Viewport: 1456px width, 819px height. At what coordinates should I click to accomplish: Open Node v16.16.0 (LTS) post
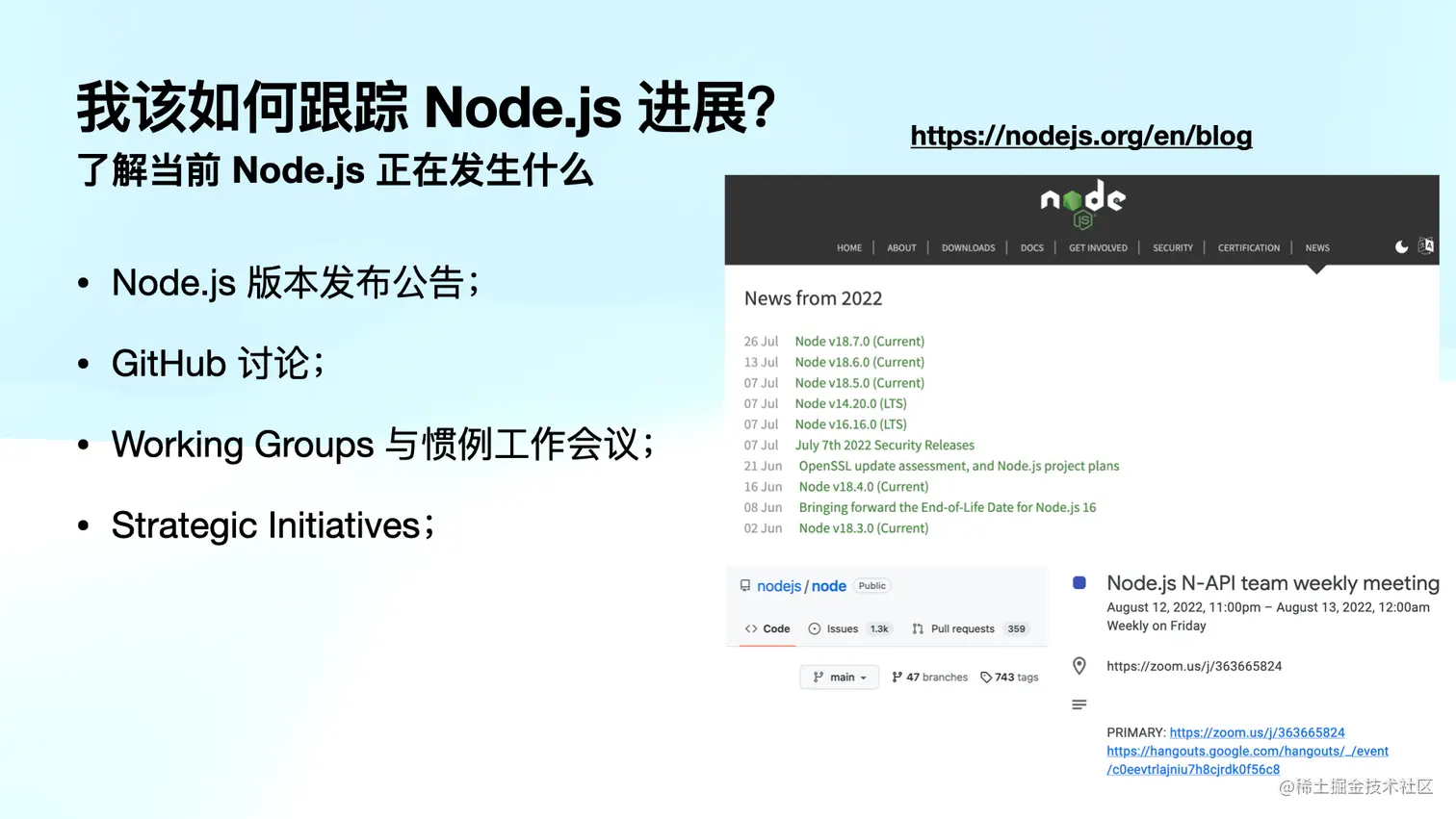click(850, 424)
